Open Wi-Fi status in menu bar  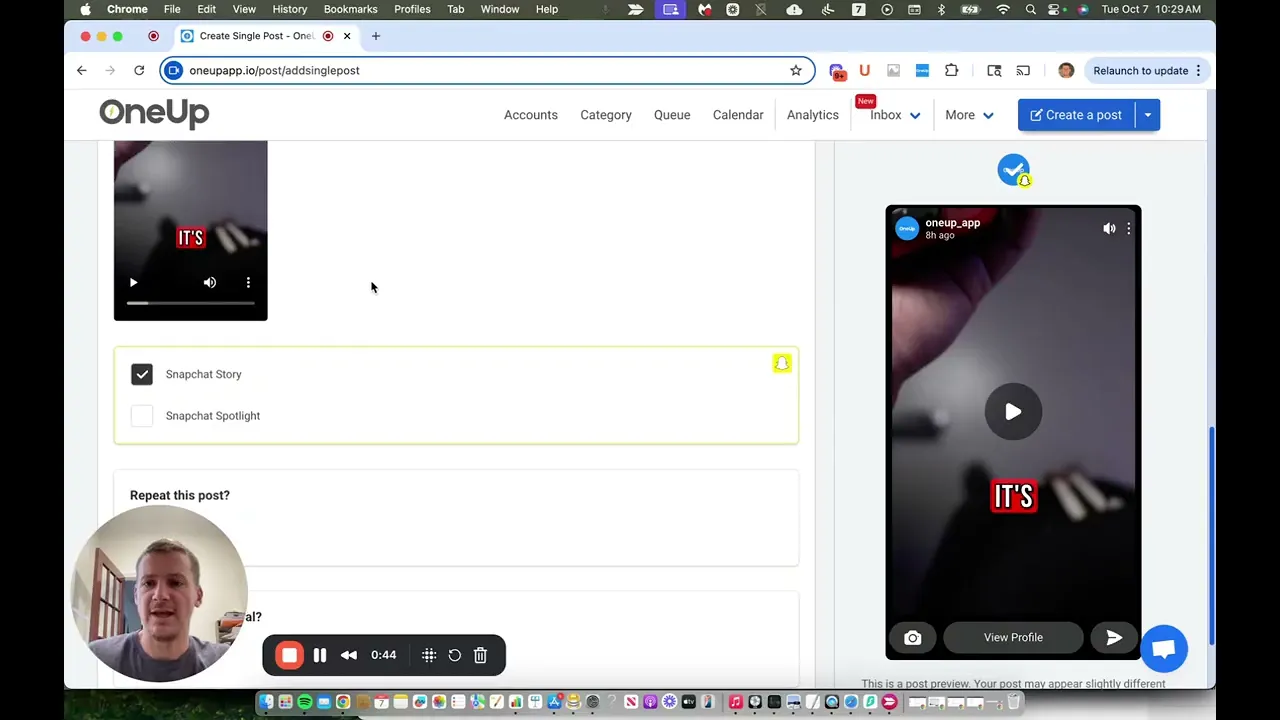click(1003, 9)
